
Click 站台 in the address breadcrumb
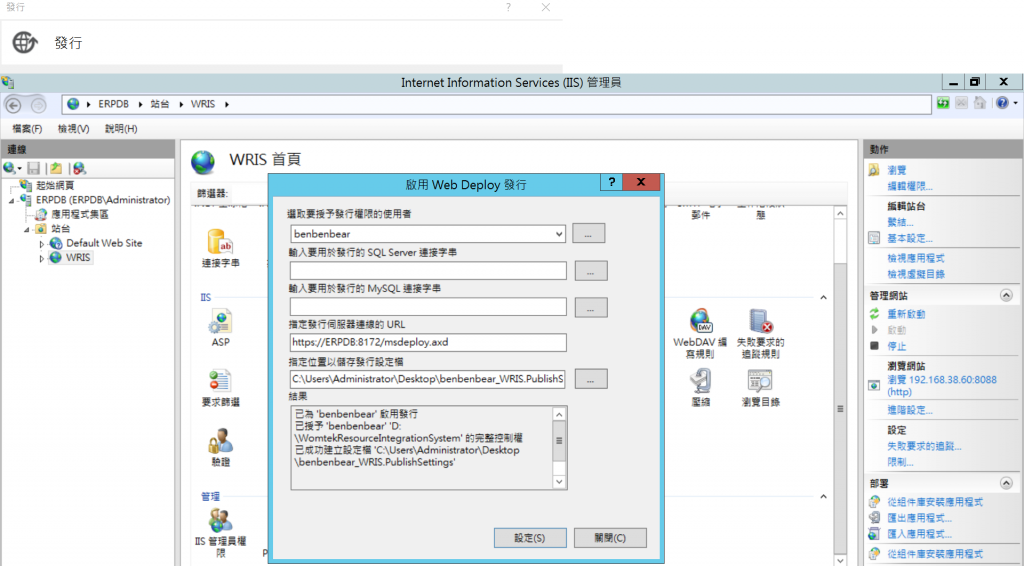coord(160,104)
